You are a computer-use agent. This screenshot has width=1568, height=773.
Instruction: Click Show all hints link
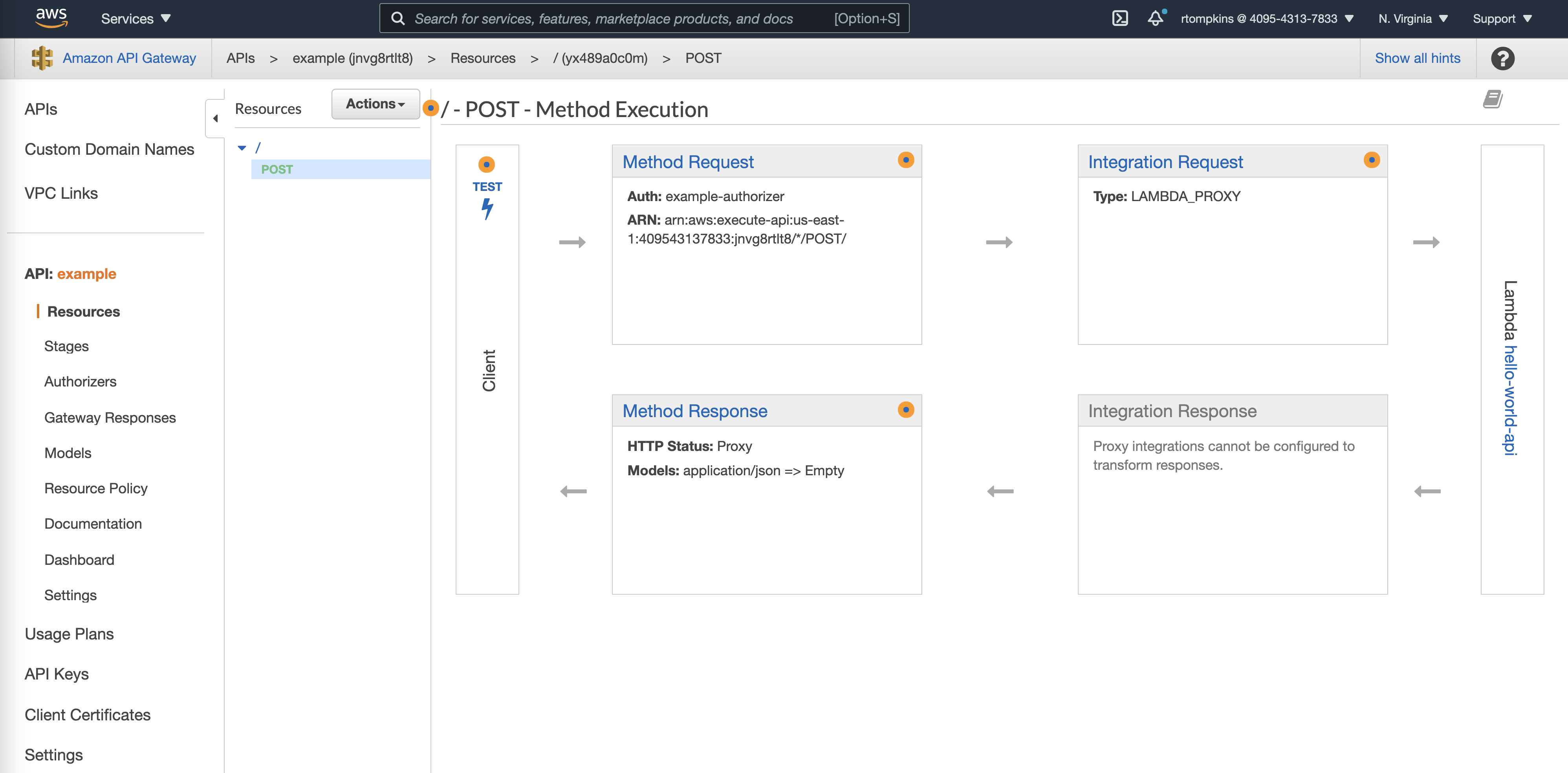[1417, 58]
